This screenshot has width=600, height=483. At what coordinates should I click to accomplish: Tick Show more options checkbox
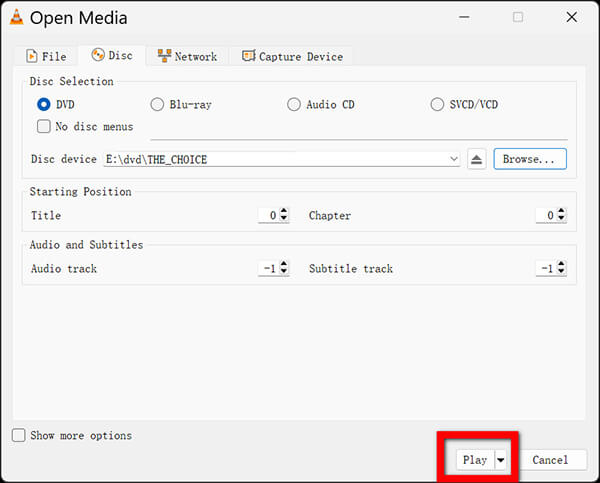18,435
